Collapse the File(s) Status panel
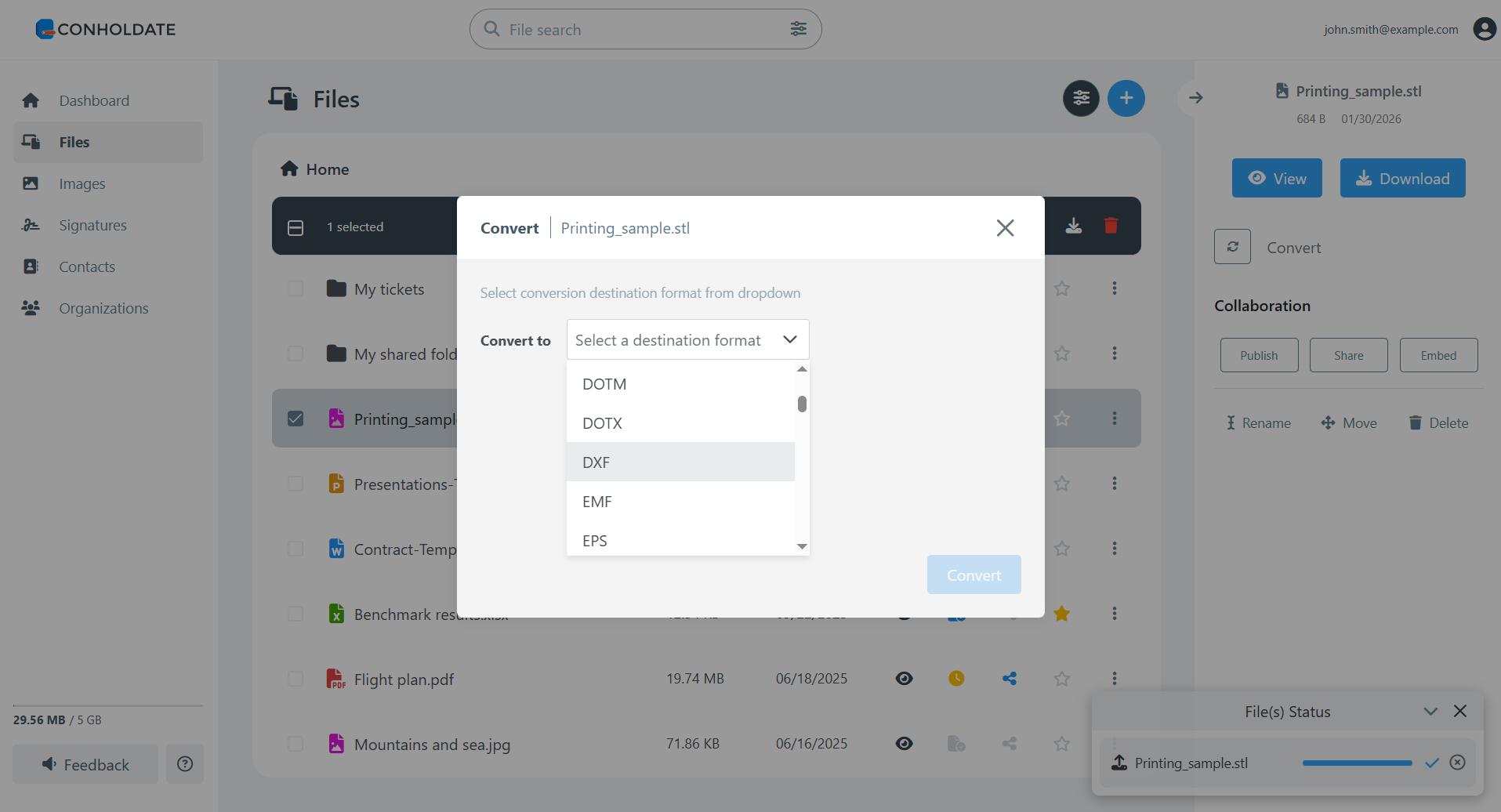1501x812 pixels. pos(1430,711)
